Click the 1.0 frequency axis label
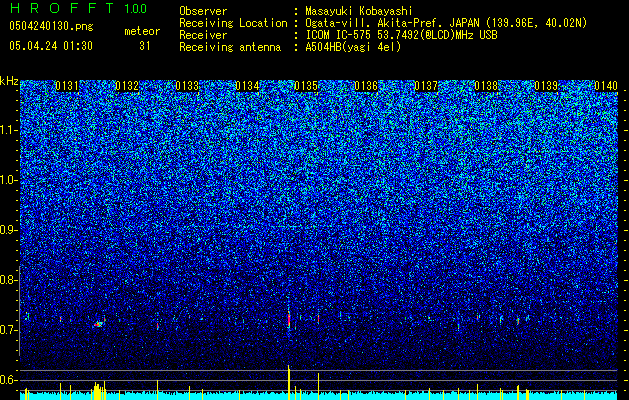Screen dimensions: 629x400 [x=9, y=180]
